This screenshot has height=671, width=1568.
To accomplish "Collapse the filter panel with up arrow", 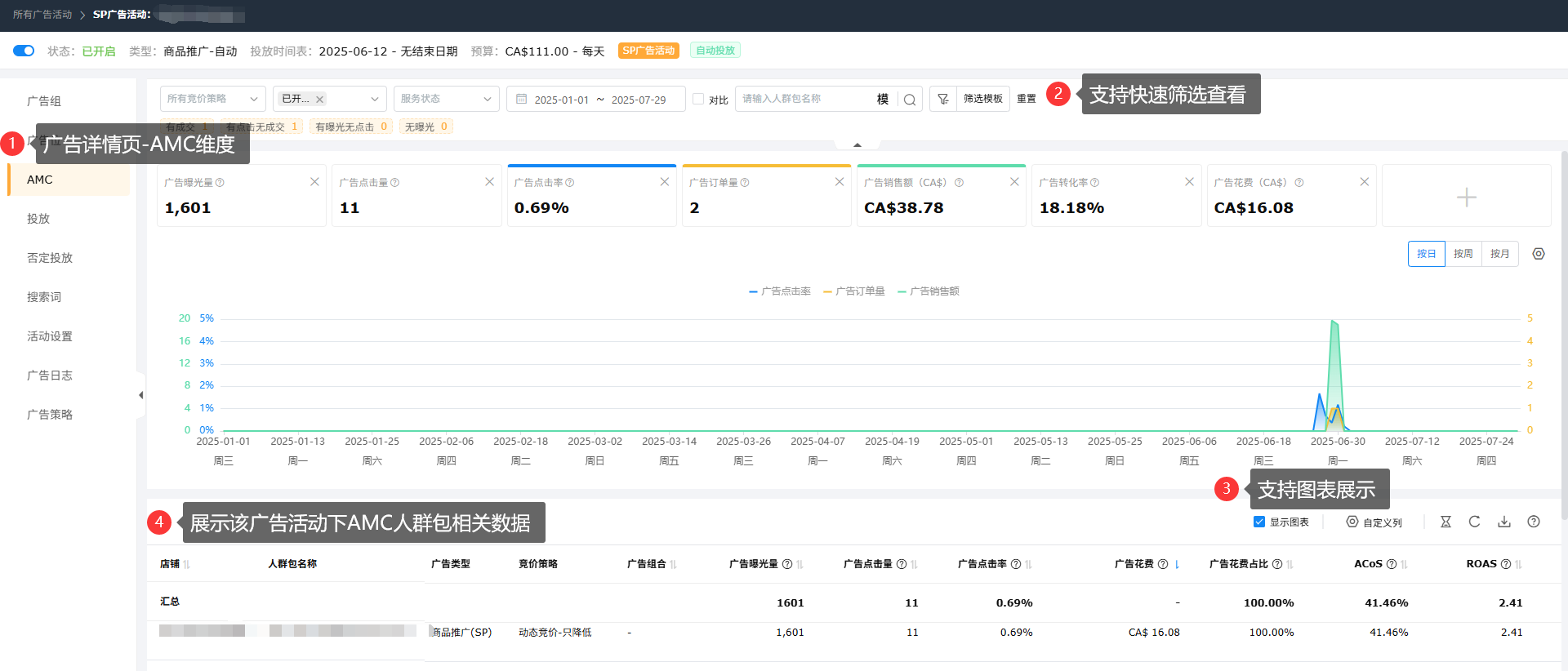I will (857, 144).
